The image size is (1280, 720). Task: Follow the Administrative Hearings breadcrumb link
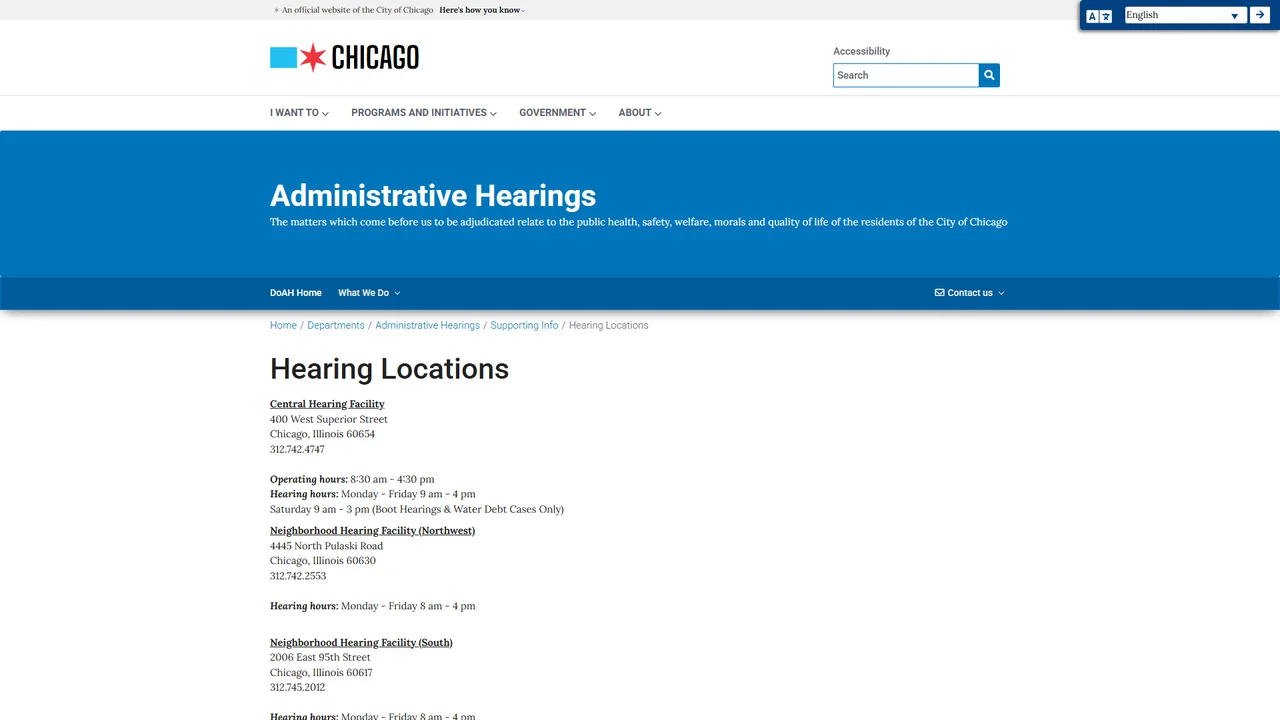tap(427, 325)
